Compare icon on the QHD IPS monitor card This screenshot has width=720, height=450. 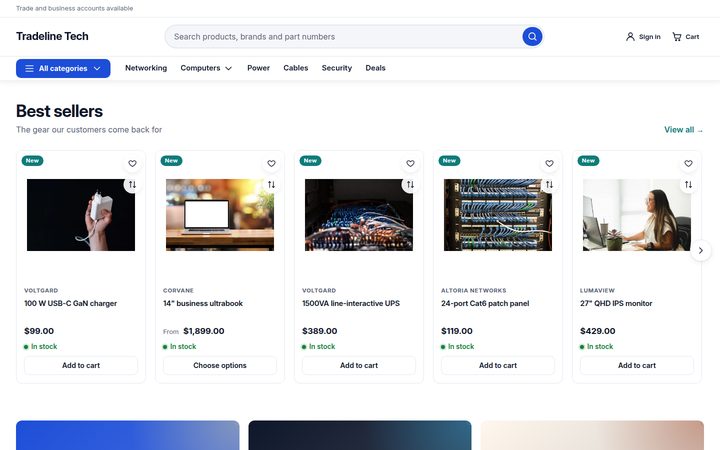(x=688, y=185)
